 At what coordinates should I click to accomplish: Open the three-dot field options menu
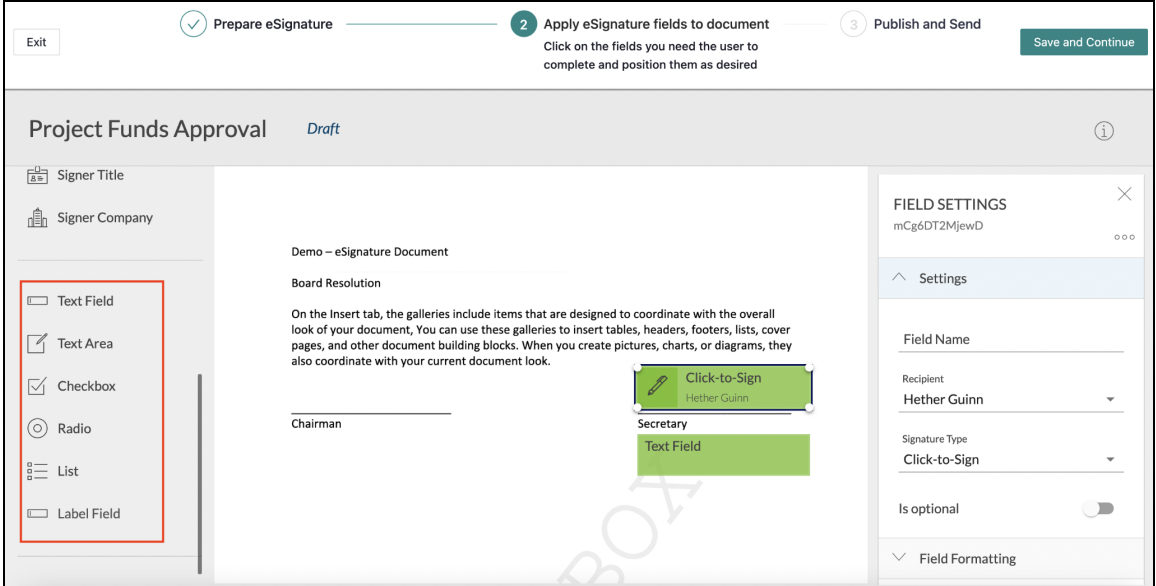1124,237
